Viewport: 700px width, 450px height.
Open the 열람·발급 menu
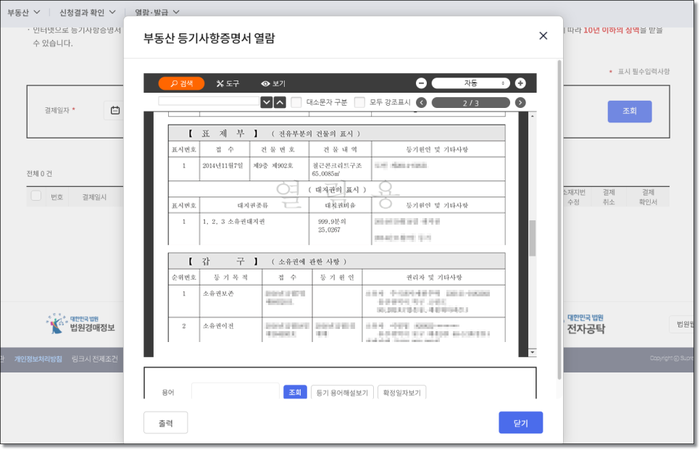point(157,12)
